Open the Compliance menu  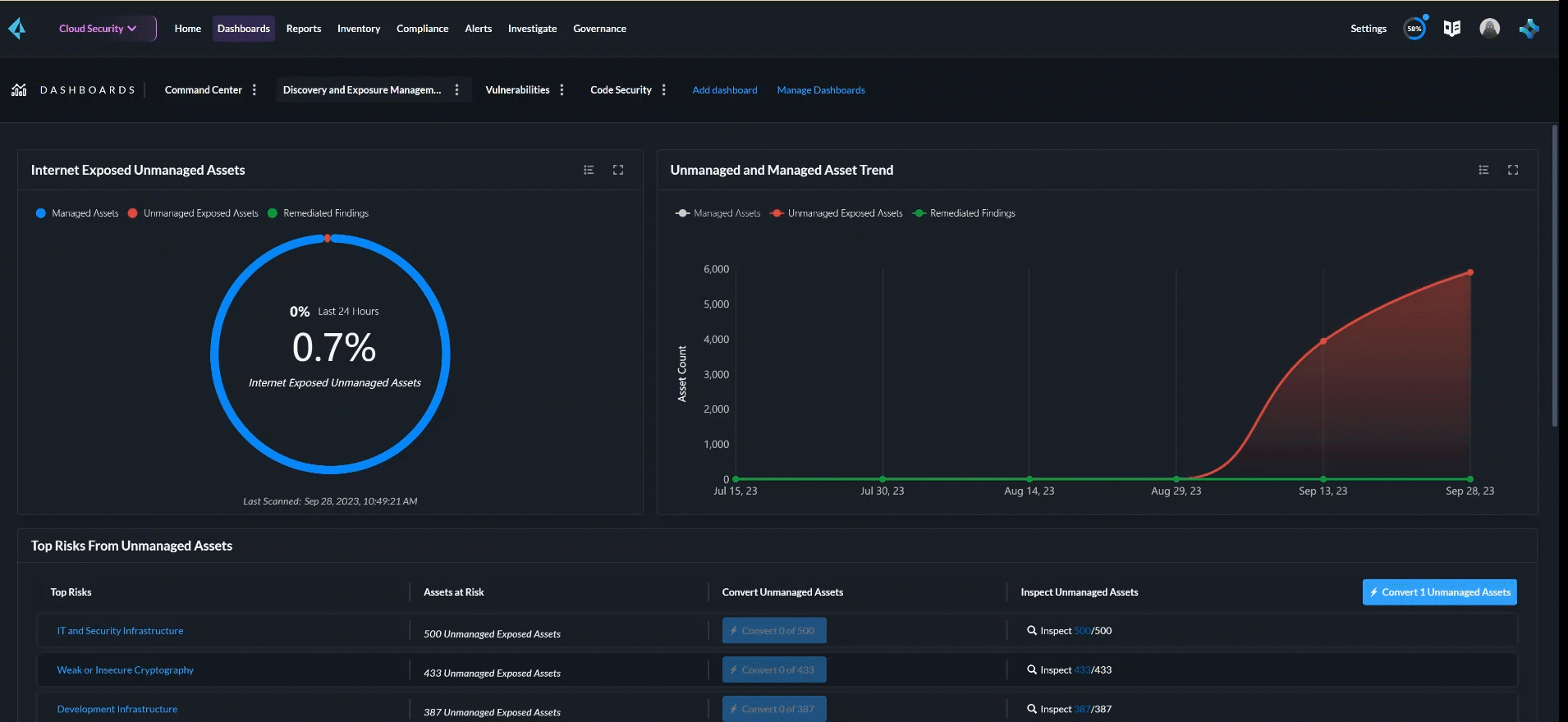423,29
